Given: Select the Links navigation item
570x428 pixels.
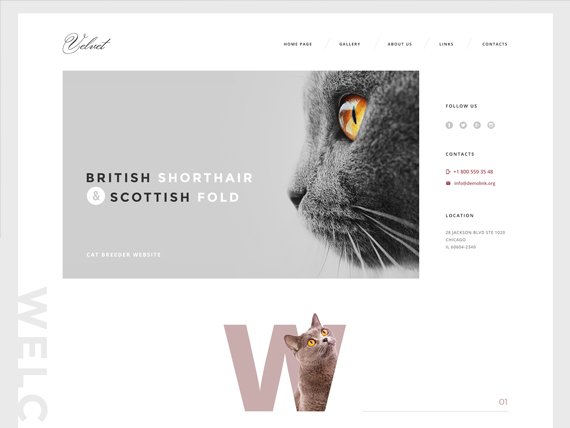Looking at the screenshot, I should click(446, 44).
